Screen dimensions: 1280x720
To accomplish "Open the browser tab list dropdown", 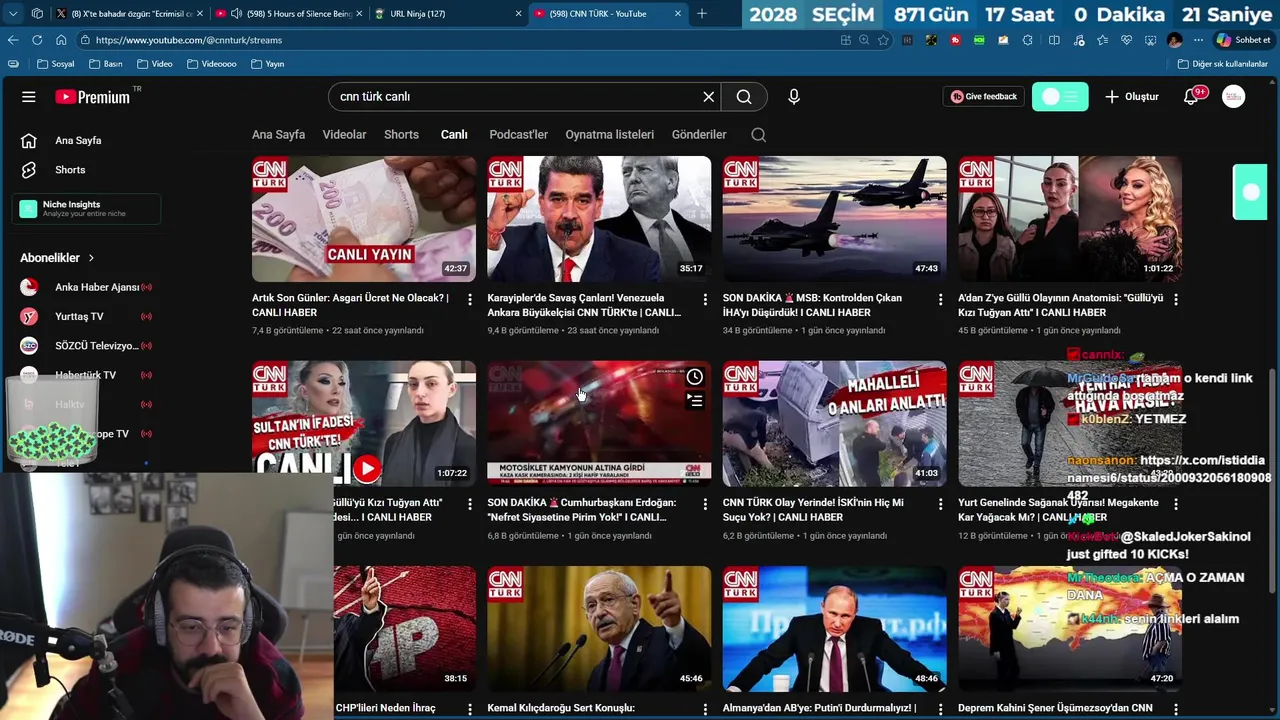I will click(x=13, y=14).
